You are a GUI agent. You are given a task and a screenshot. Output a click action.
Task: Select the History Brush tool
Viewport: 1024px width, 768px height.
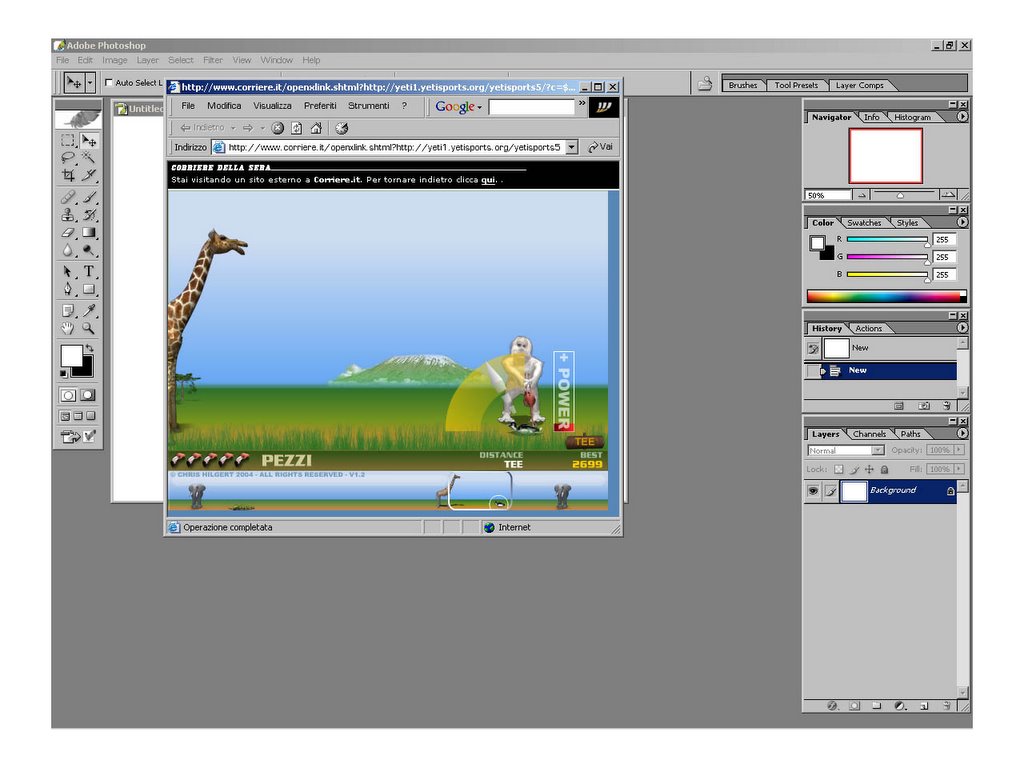tap(89, 214)
